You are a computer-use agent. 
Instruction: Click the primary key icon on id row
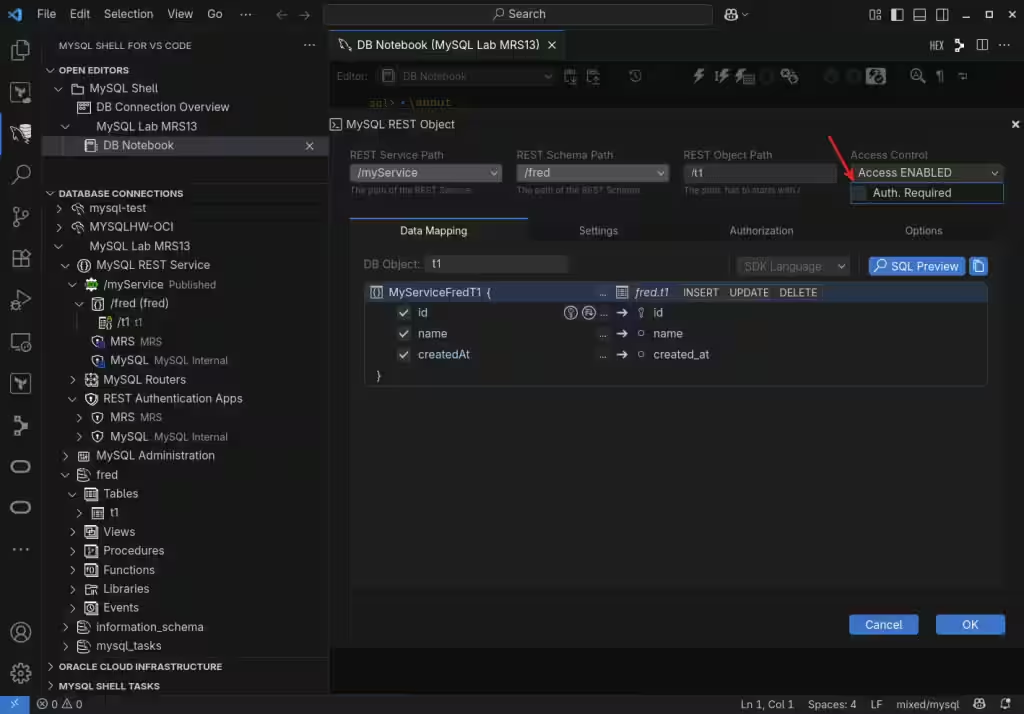570,313
